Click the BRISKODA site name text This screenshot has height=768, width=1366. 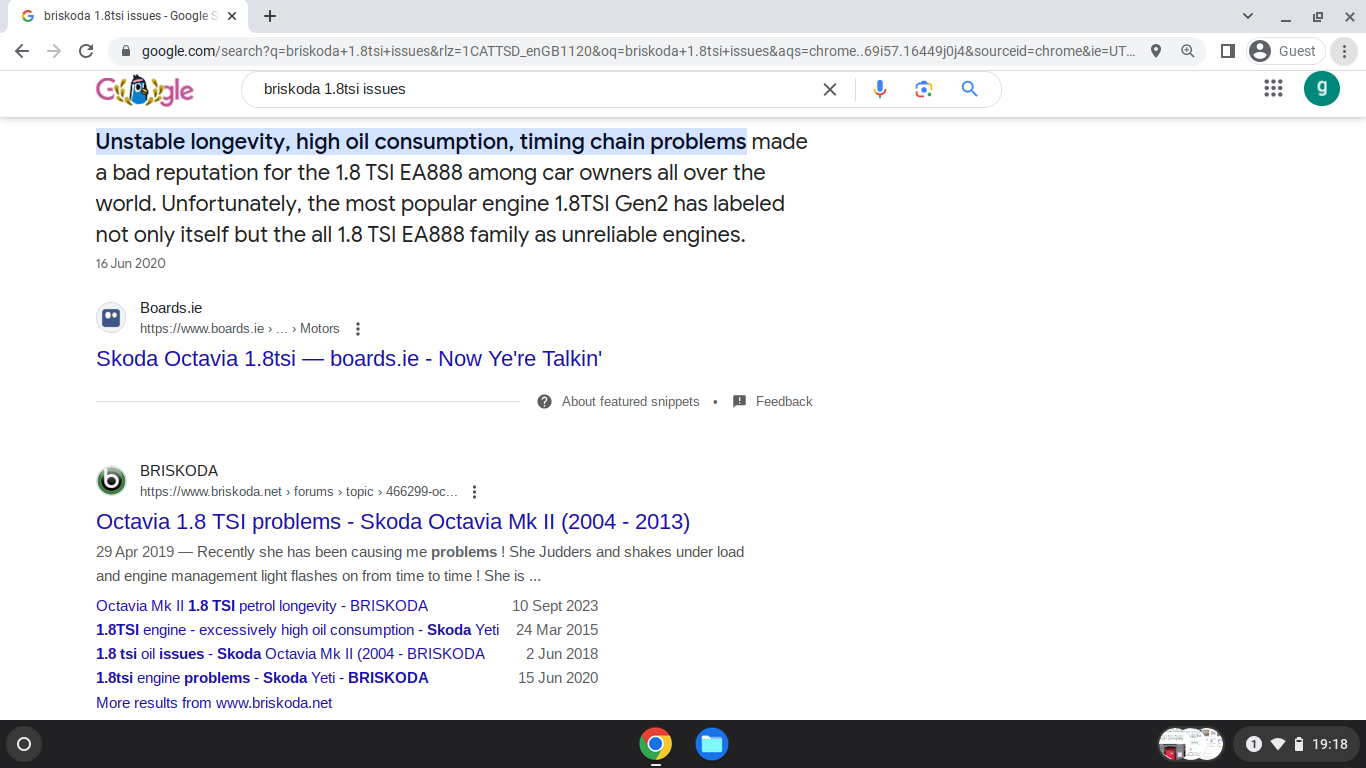point(179,471)
